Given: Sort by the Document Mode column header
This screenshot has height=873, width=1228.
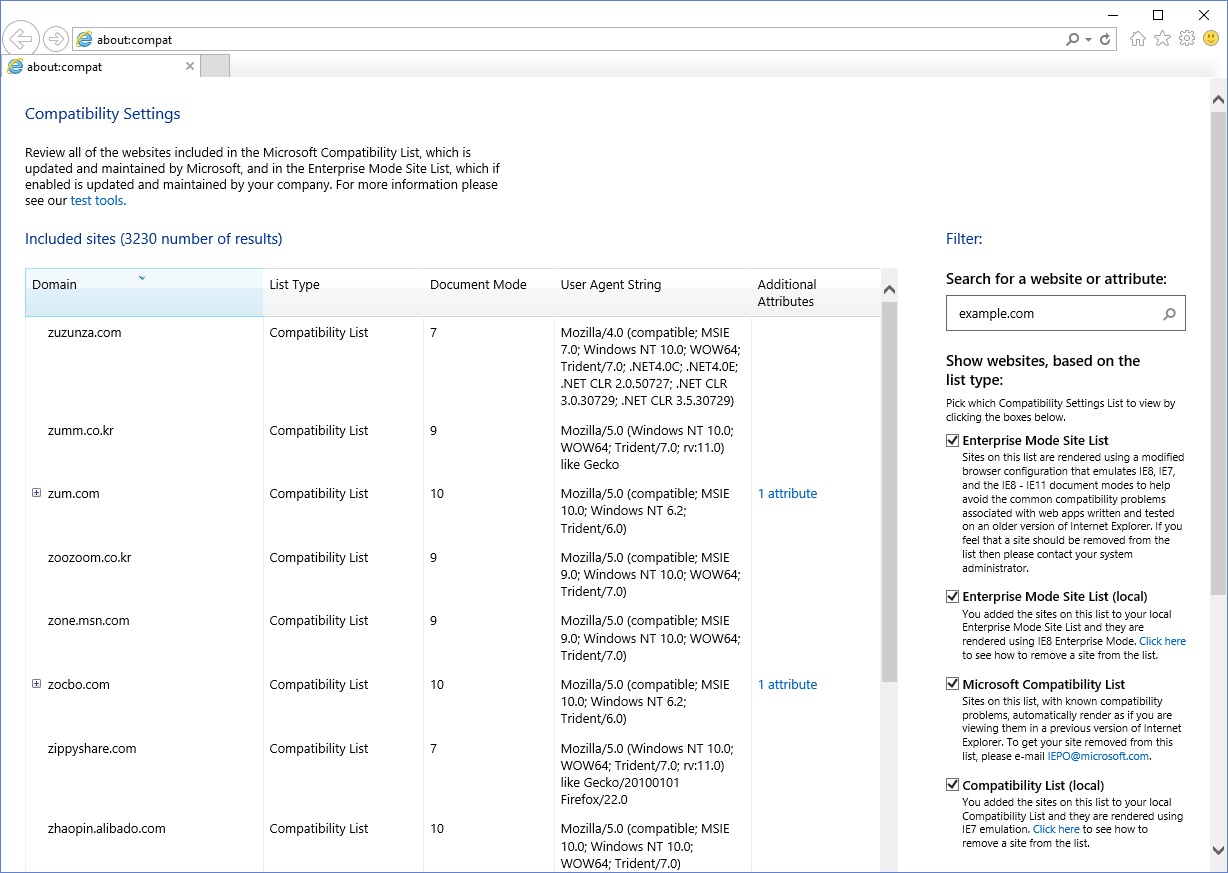Looking at the screenshot, I should click(x=489, y=292).
